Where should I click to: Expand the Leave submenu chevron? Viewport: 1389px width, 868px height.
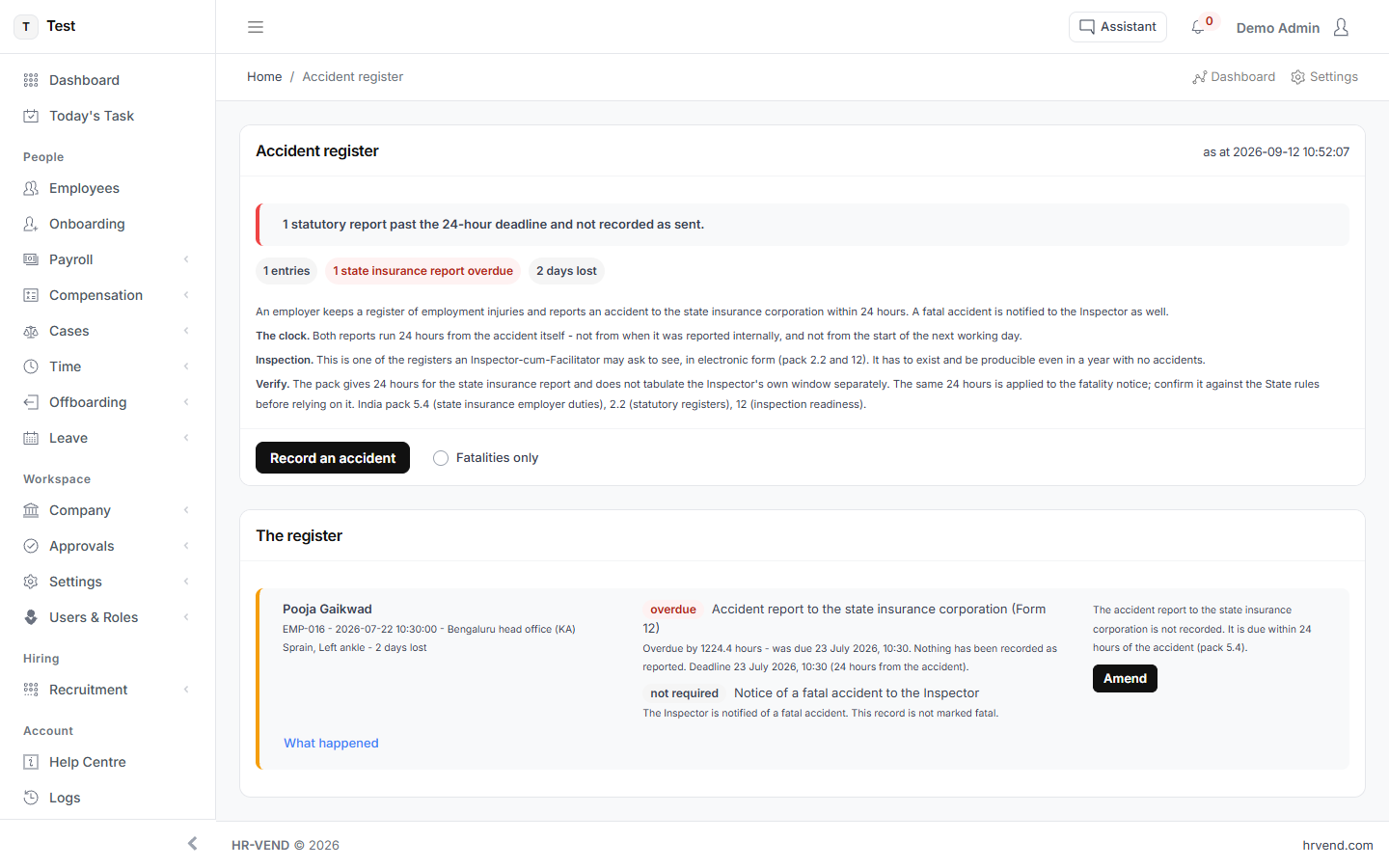186,438
